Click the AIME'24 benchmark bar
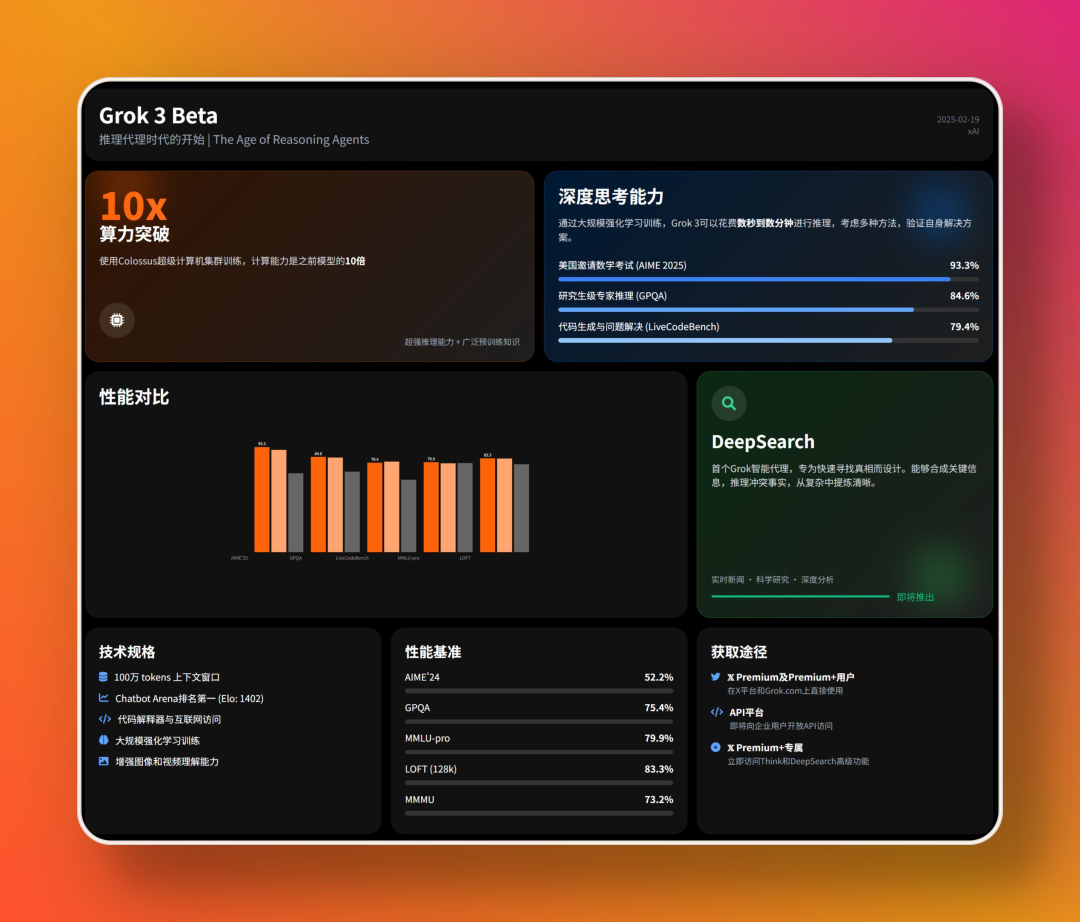Image resolution: width=1080 pixels, height=922 pixels. [x=539, y=691]
